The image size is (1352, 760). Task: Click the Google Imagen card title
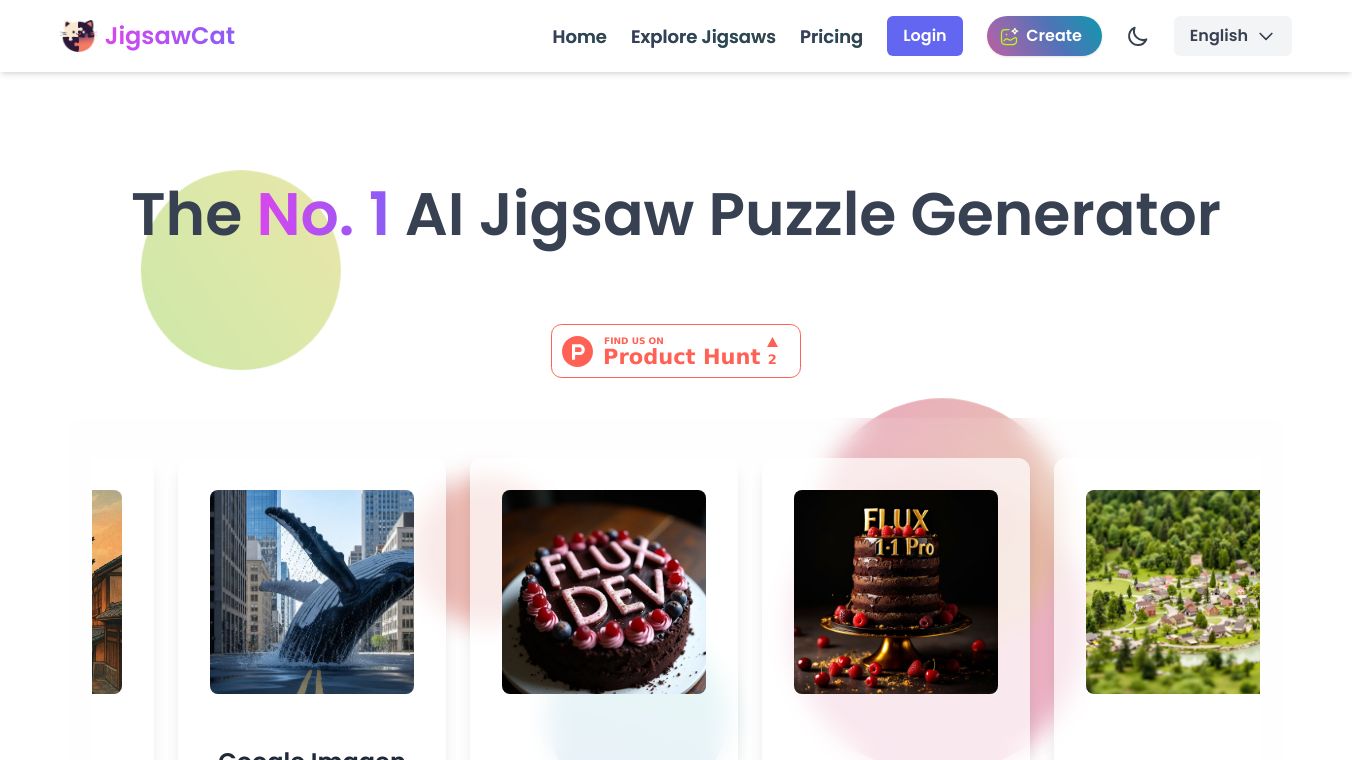312,755
